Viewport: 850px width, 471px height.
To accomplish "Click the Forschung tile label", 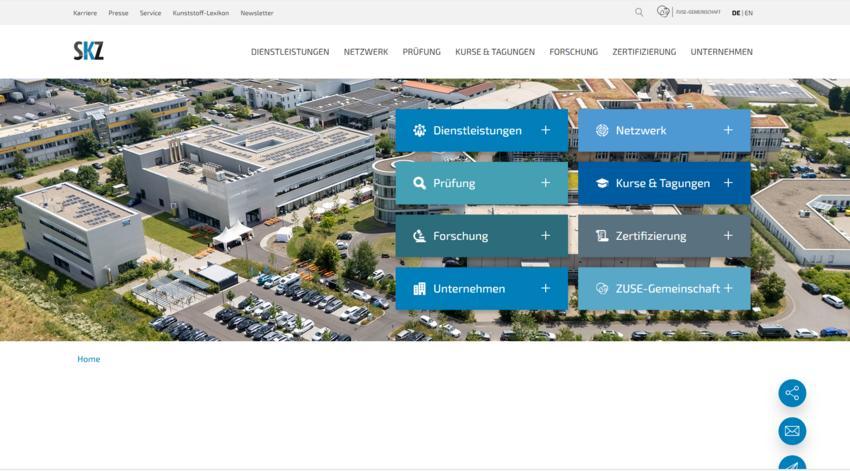I will click(460, 236).
